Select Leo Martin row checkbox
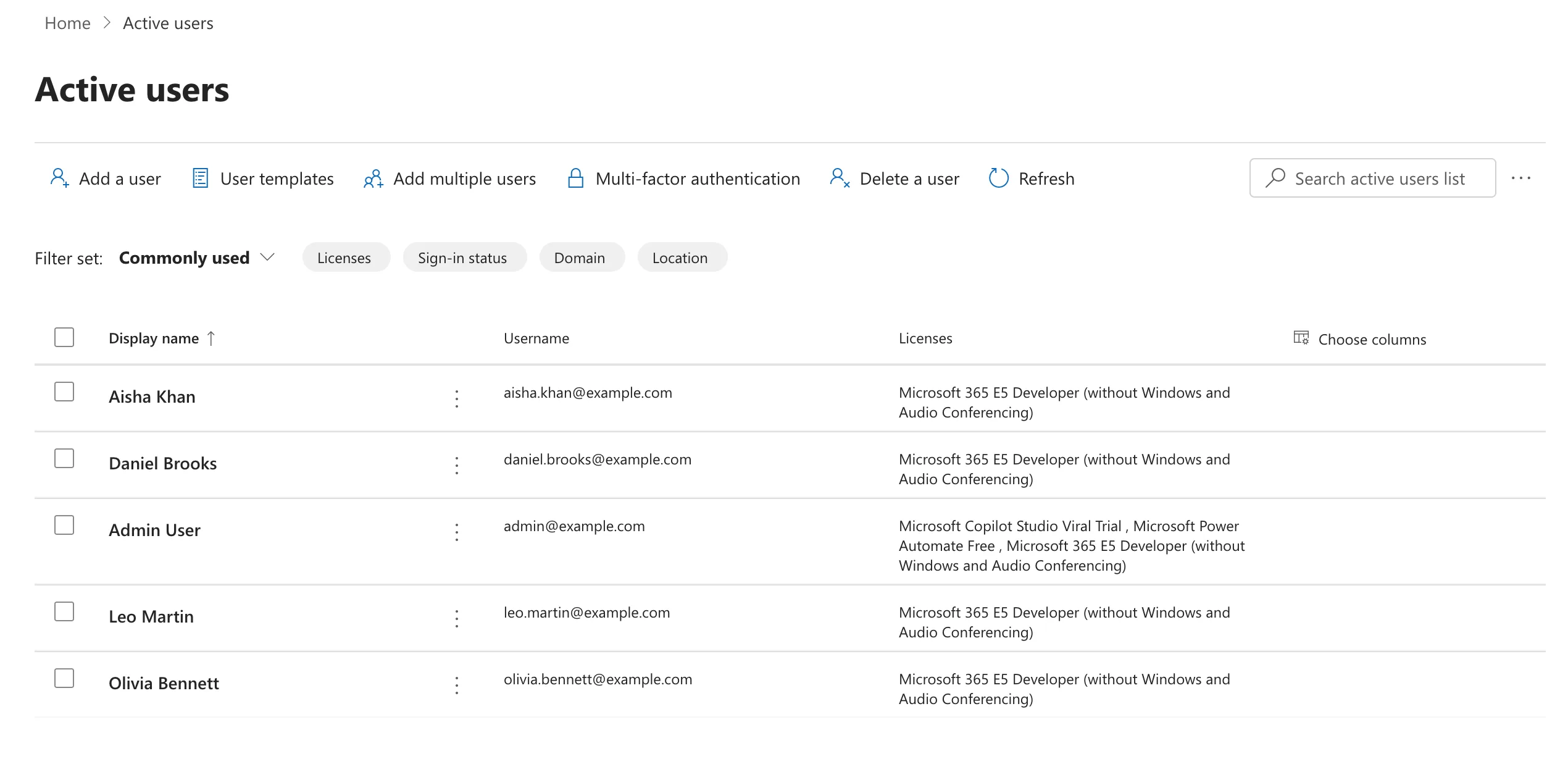1568x772 pixels. pyautogui.click(x=64, y=611)
